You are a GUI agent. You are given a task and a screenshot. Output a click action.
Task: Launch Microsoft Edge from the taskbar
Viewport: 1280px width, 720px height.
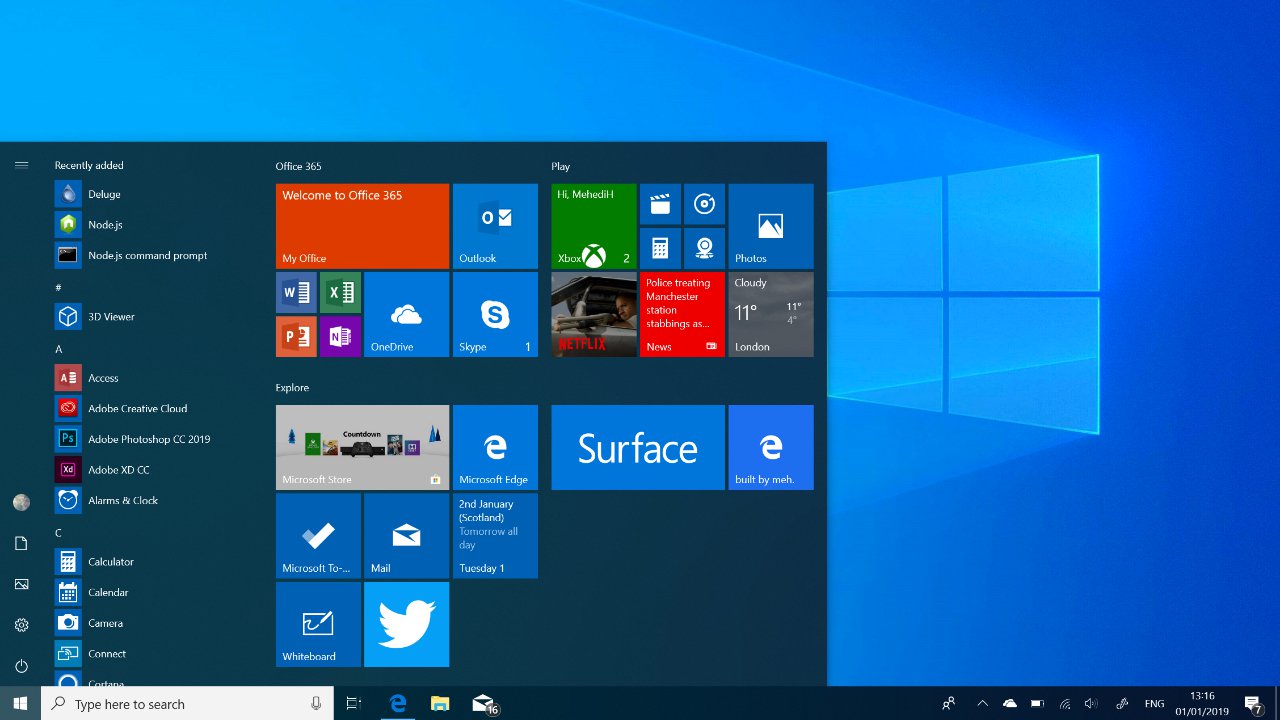click(397, 703)
